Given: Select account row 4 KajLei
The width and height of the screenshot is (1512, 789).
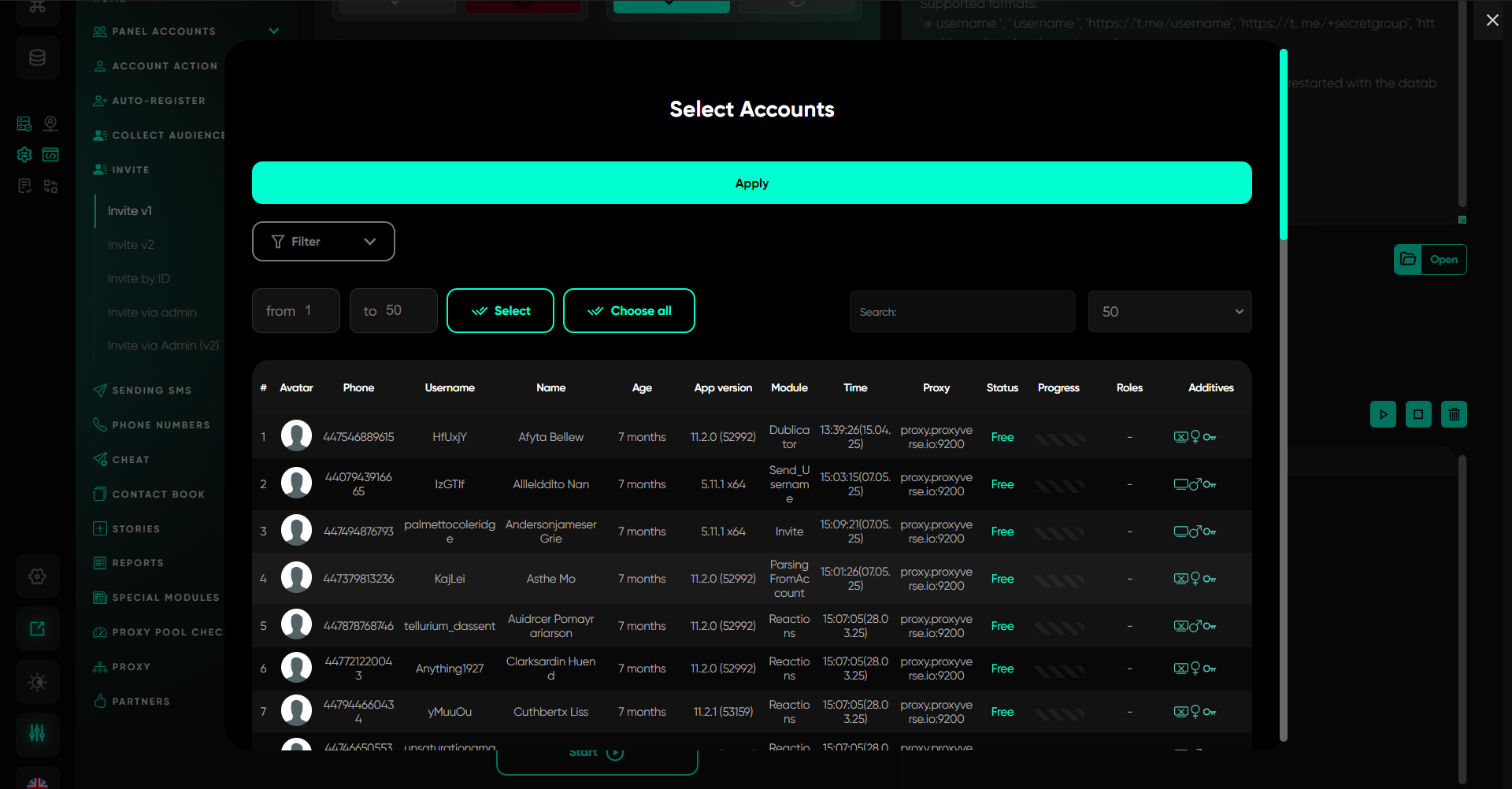Looking at the screenshot, I should (x=450, y=579).
